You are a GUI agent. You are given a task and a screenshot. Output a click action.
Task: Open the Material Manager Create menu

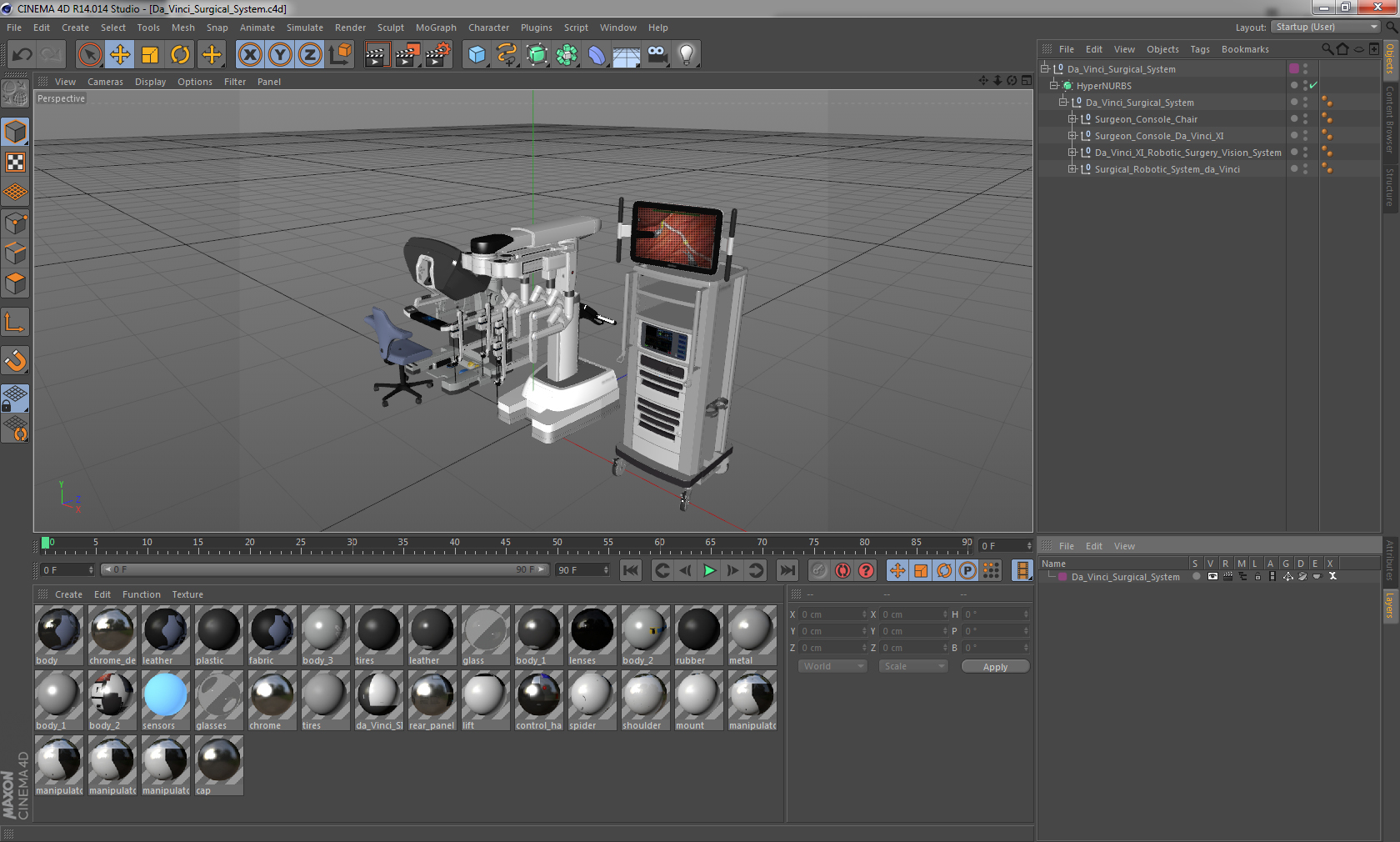tap(68, 594)
